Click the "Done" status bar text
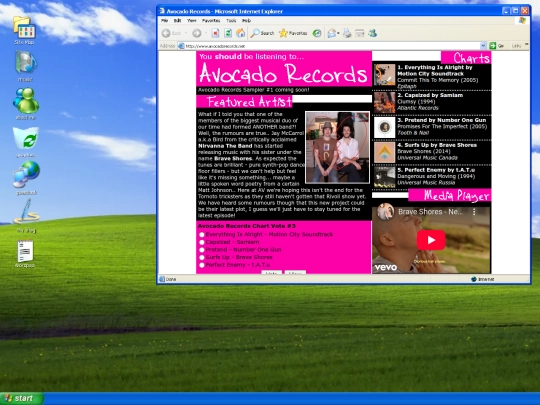The image size is (540, 405). tap(171, 279)
